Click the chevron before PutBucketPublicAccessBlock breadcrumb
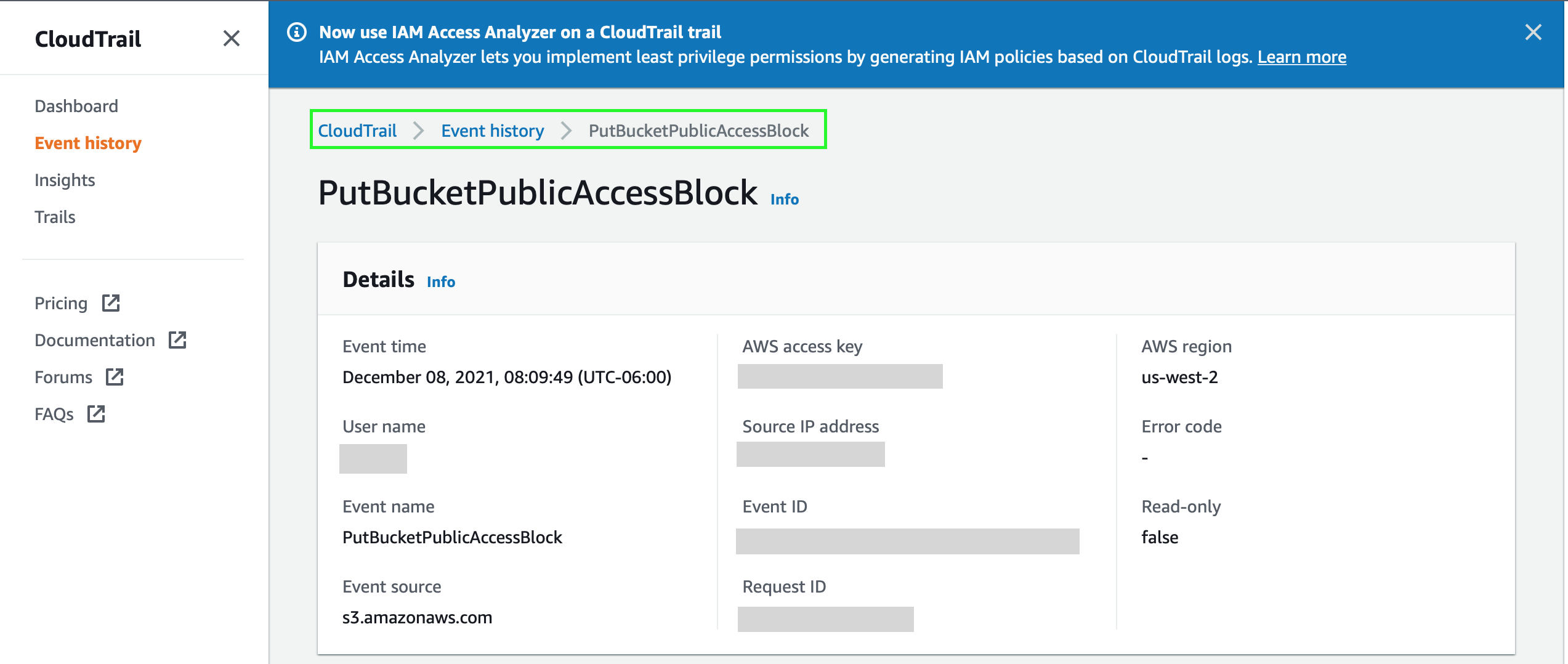Screen dimensions: 1568x664 [566, 131]
